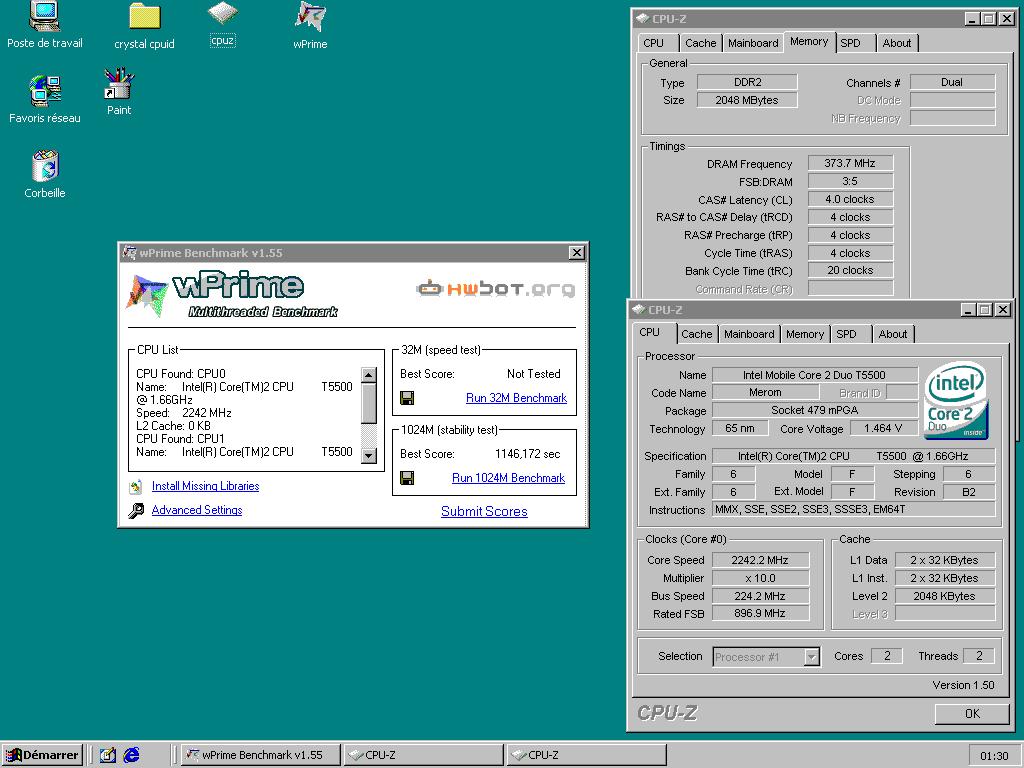This screenshot has width=1024, height=768.
Task: Click the taskbar clock showing 01:30
Action: (994, 756)
